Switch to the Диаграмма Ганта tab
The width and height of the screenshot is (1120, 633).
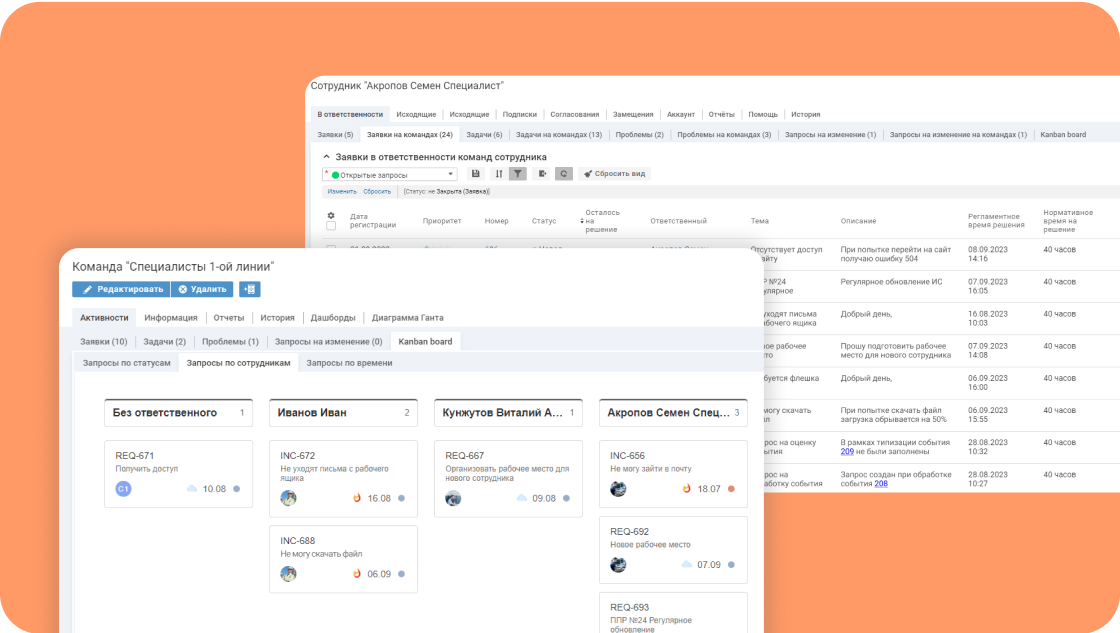407,318
